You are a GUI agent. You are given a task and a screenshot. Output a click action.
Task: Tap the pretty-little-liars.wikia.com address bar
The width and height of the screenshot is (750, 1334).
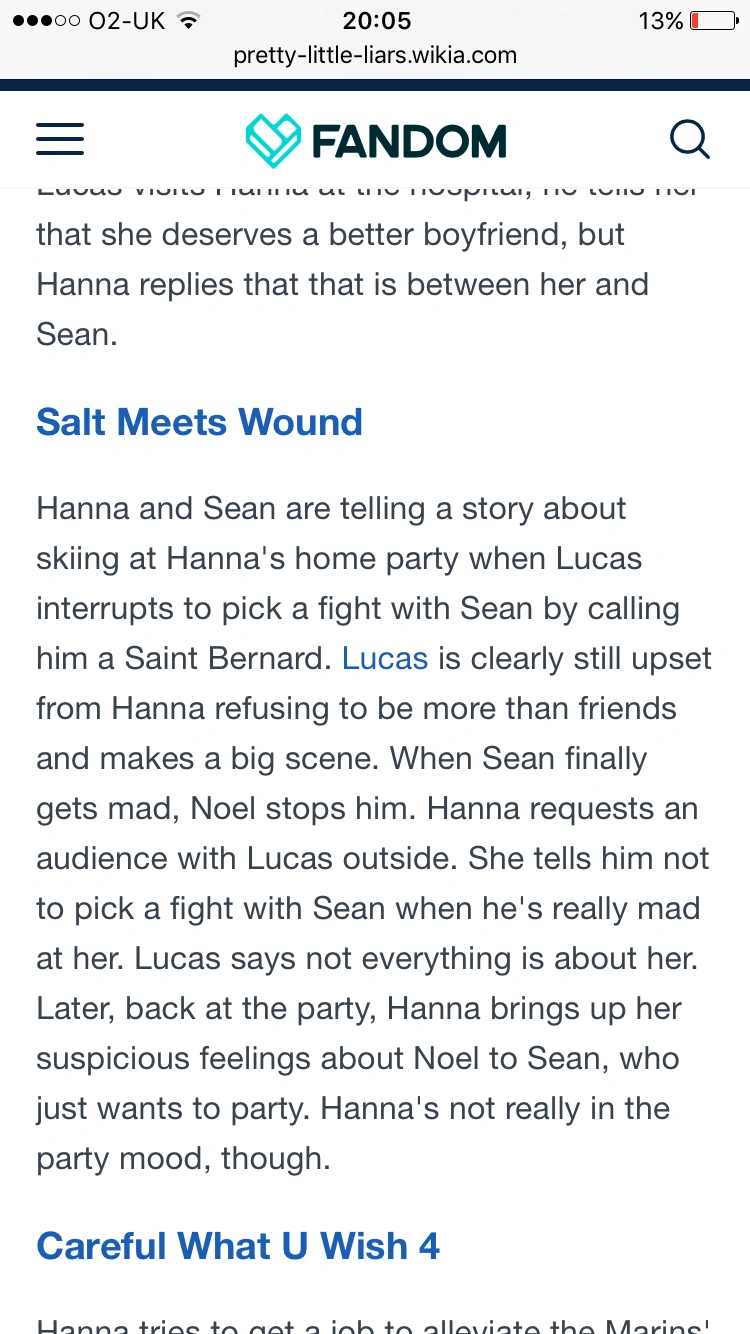coord(375,55)
